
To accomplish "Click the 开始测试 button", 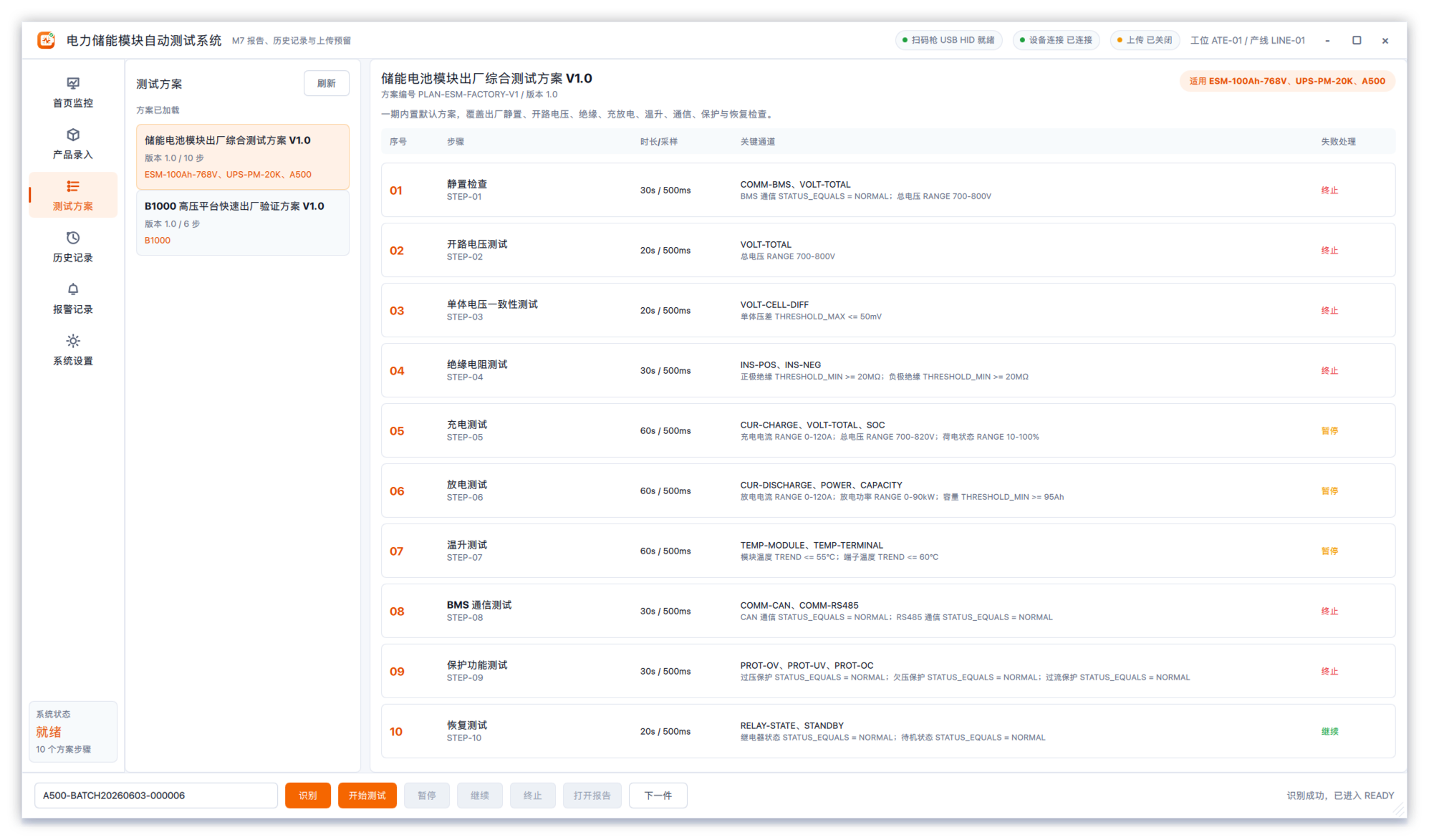I will [367, 796].
